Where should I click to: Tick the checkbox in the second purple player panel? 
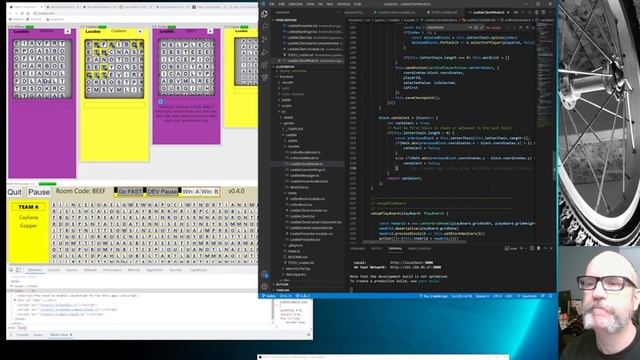(160, 101)
